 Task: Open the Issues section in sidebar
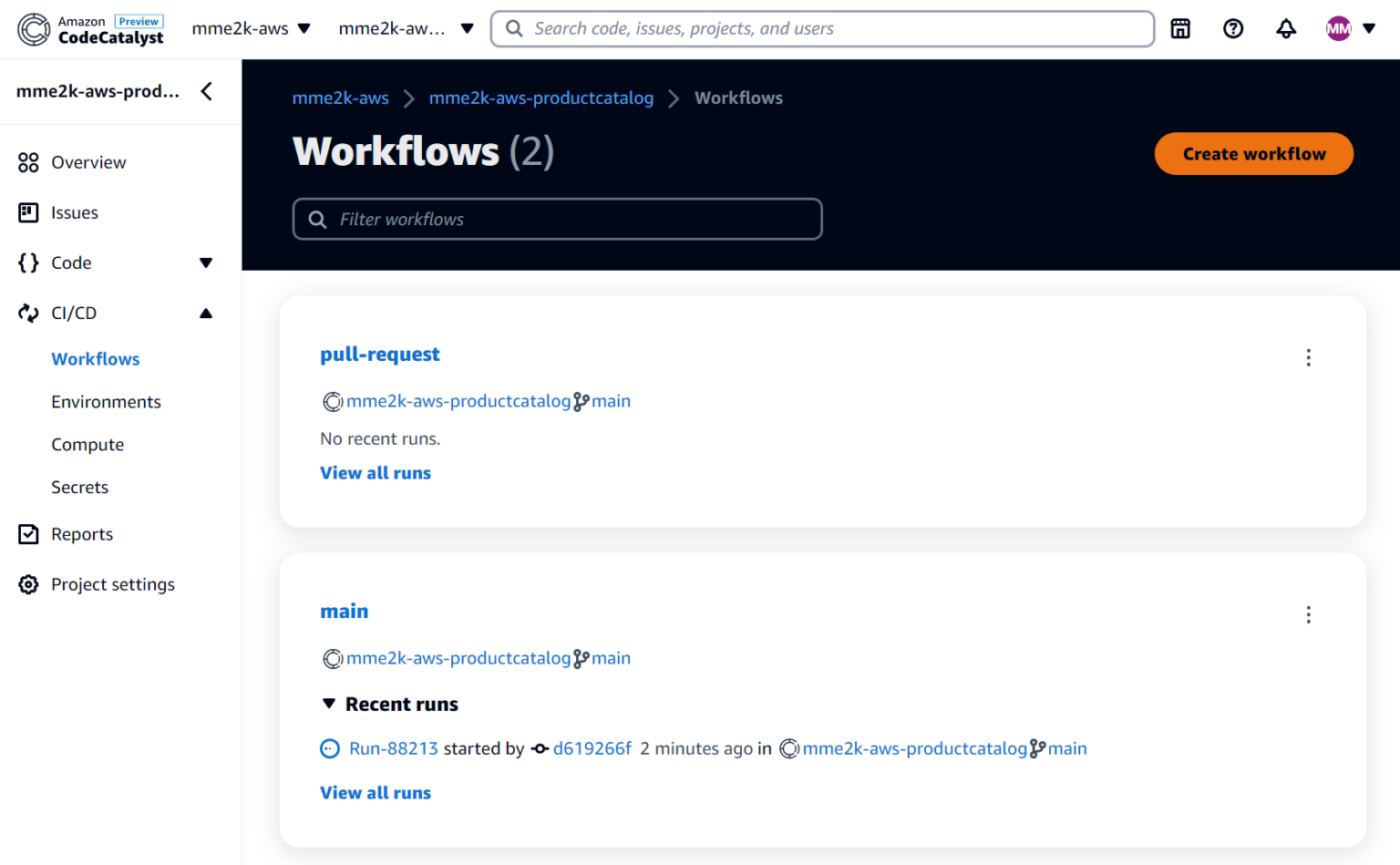tap(75, 212)
